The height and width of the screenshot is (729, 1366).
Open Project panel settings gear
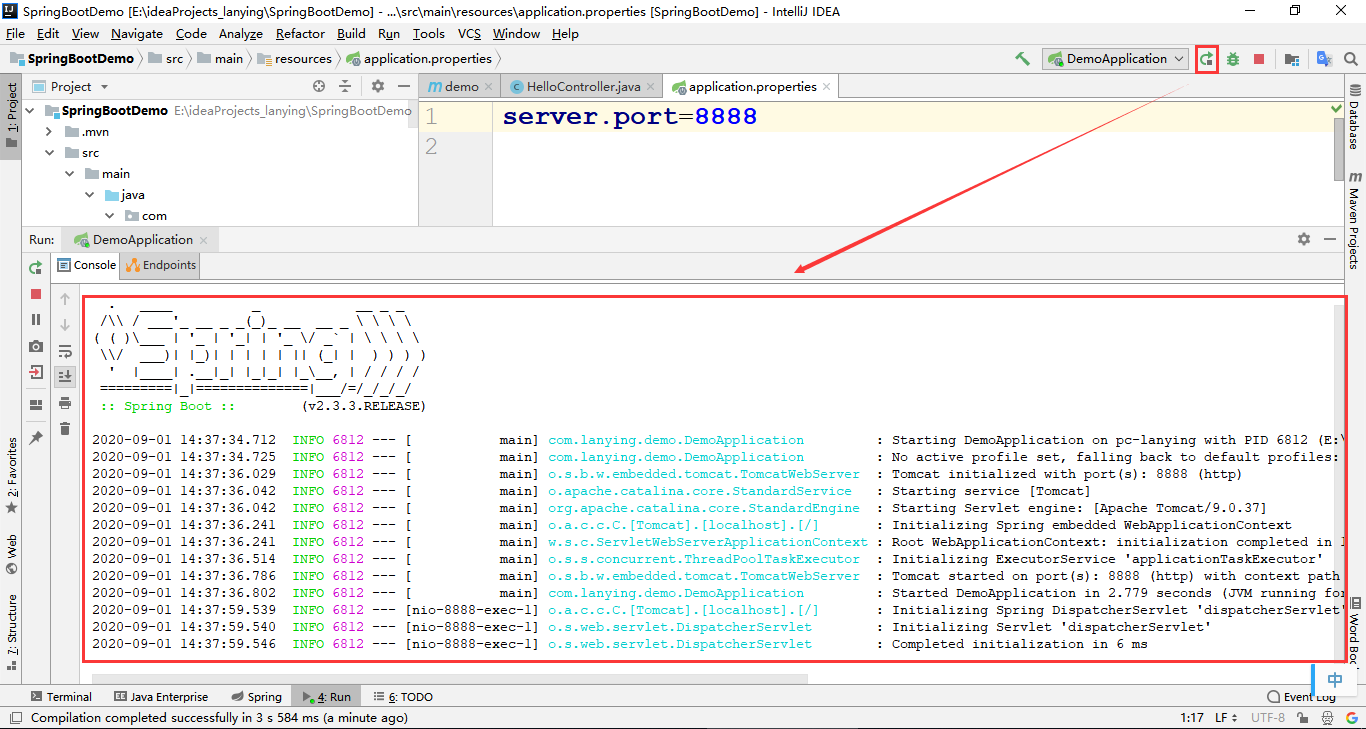click(x=378, y=87)
